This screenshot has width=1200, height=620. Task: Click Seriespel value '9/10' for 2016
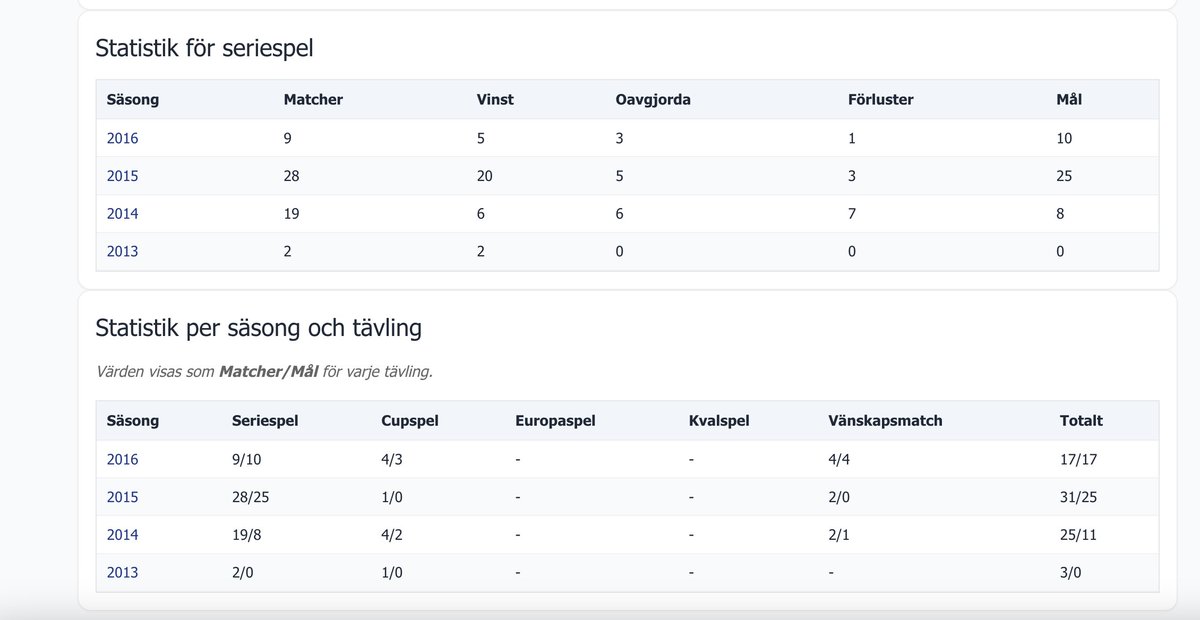pos(248,460)
